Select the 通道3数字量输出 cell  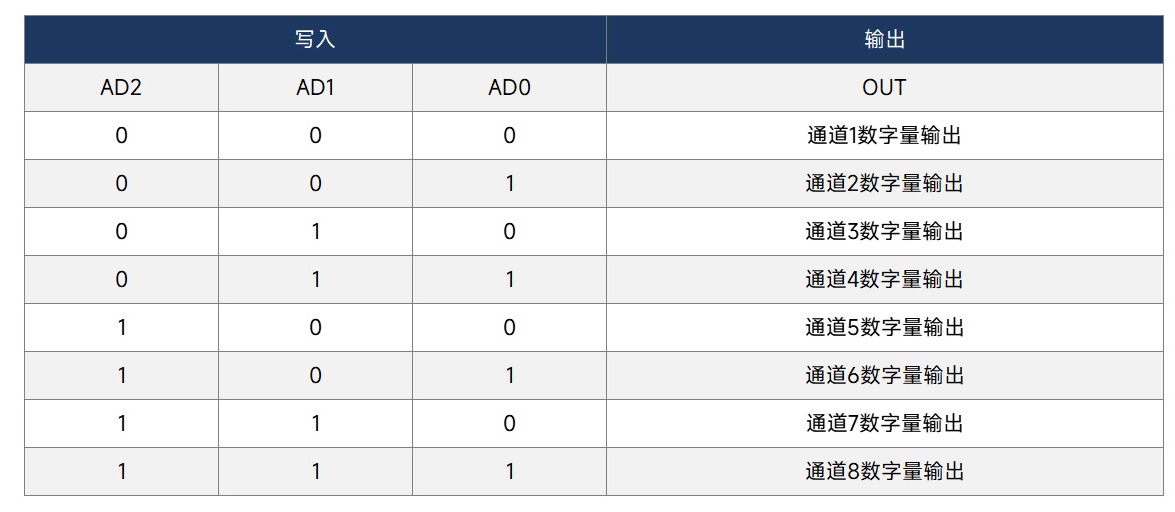click(884, 232)
